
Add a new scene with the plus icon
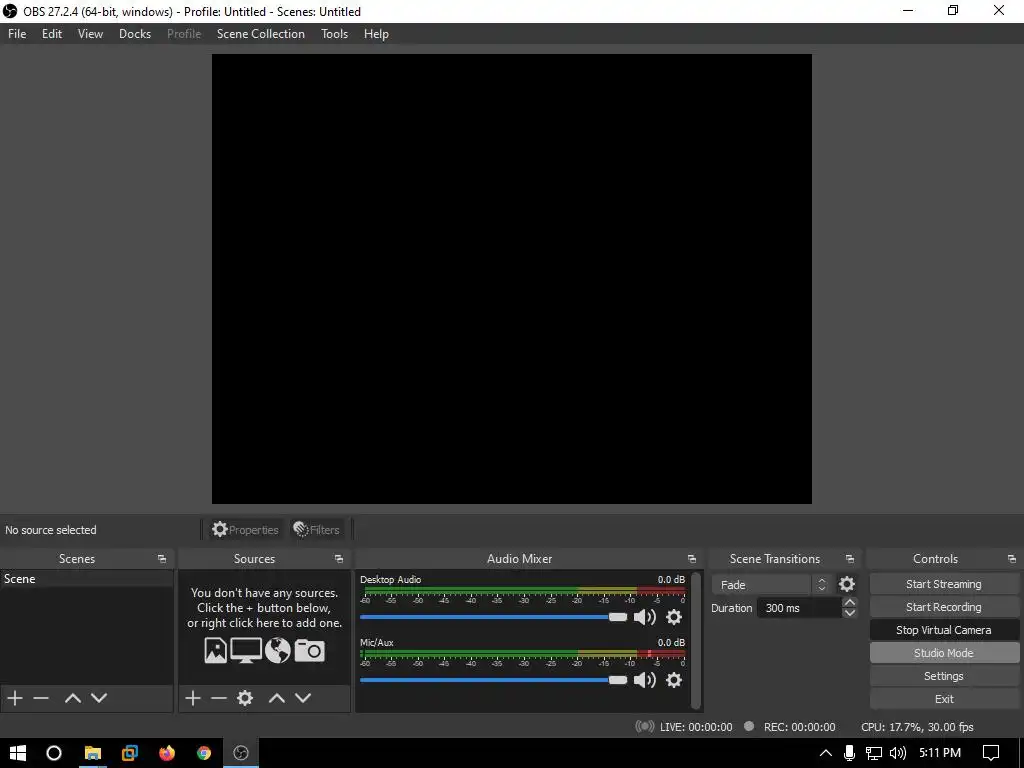(x=15, y=698)
